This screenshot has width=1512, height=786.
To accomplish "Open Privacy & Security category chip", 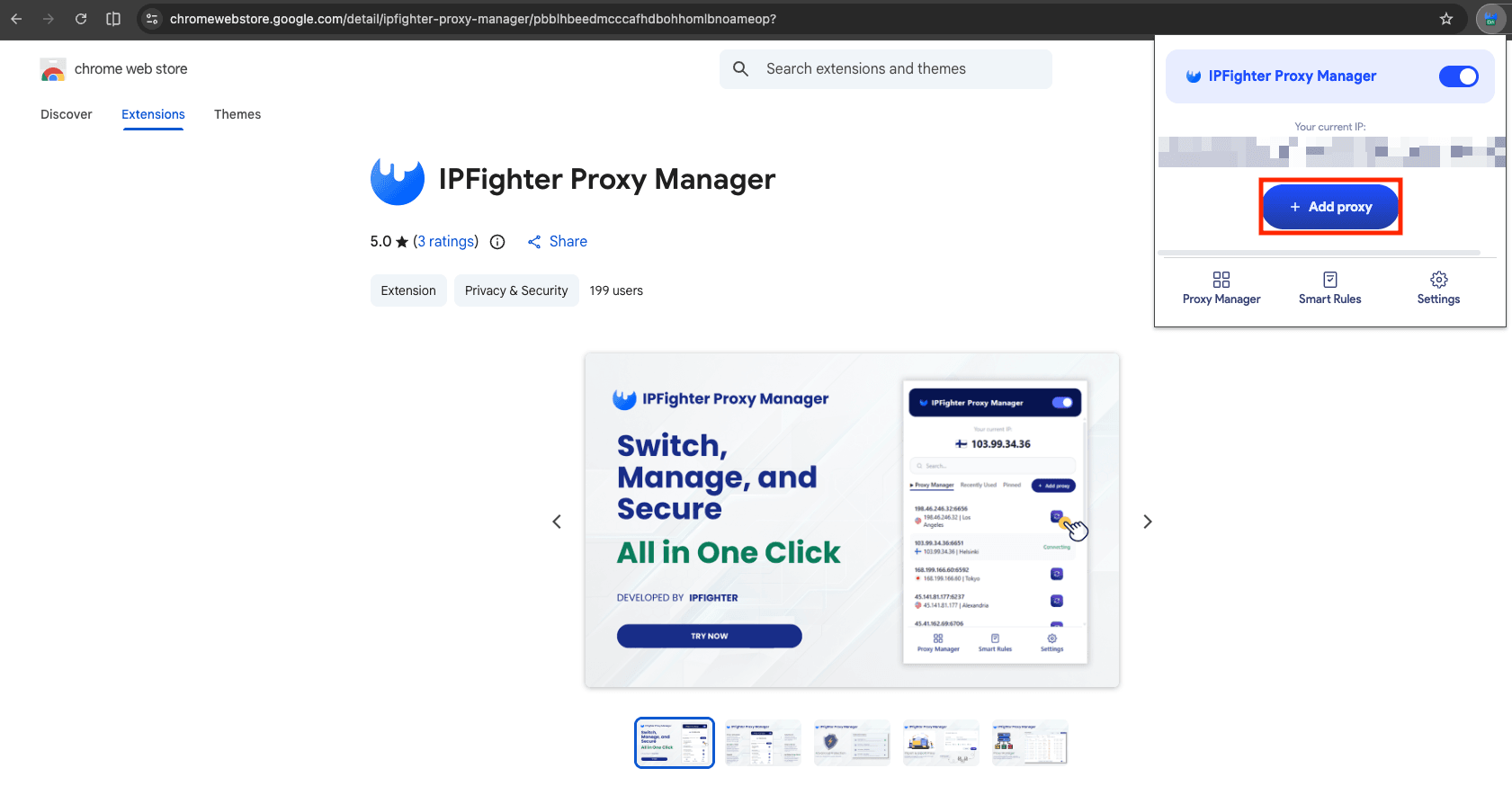I will tap(516, 290).
